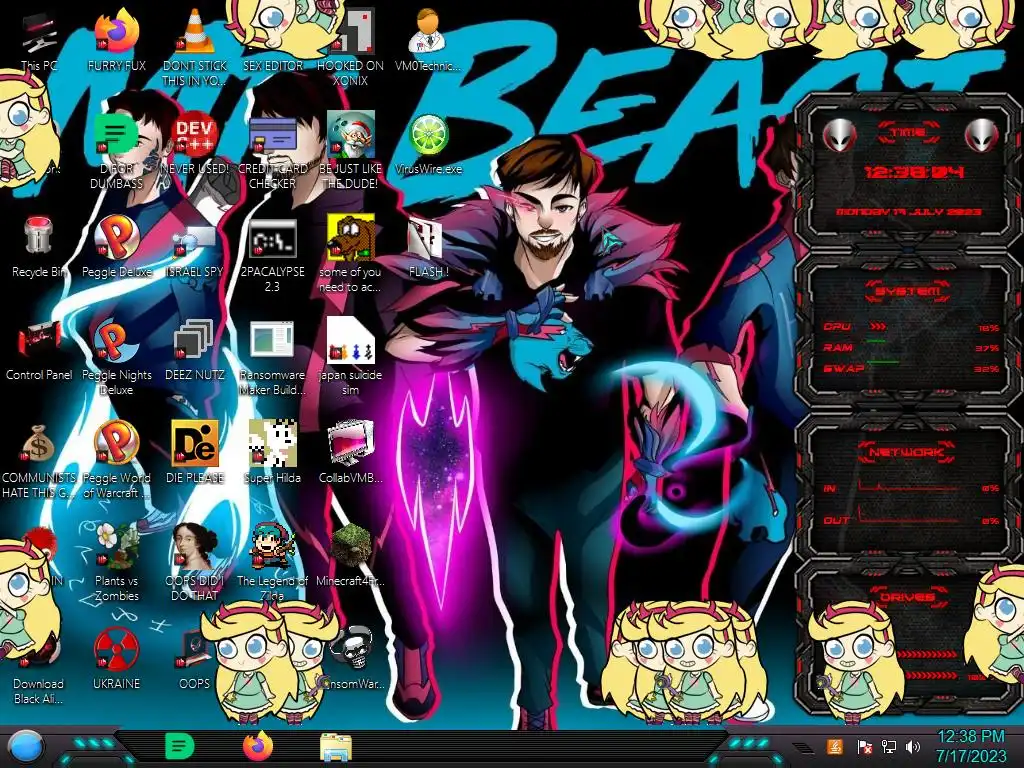Select the BE JUST LIKE THE DUDE icon

pos(351,152)
